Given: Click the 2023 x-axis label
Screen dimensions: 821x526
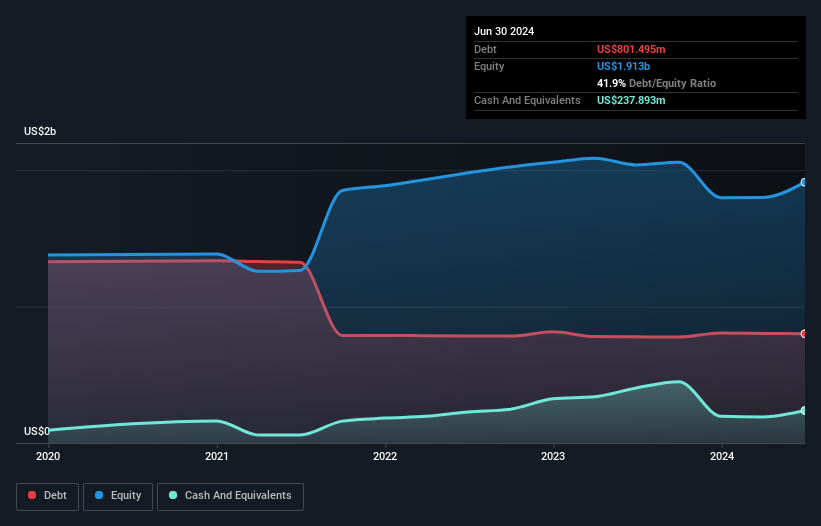Looking at the screenshot, I should click(x=553, y=456).
